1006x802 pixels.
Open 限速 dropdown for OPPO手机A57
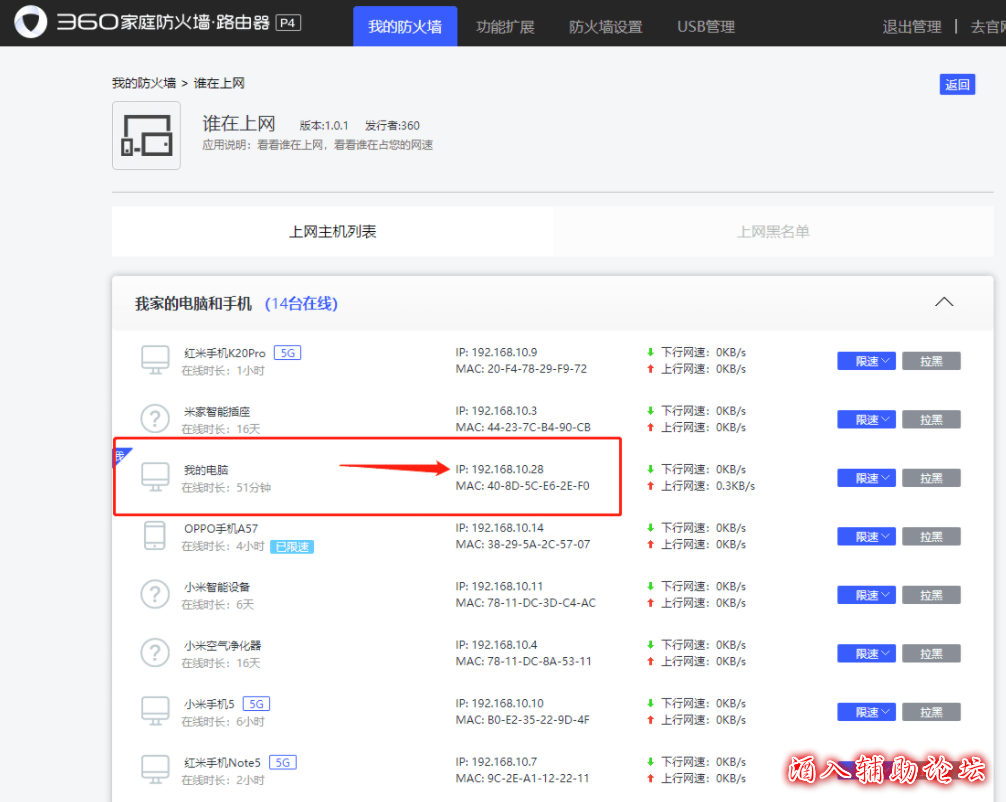(866, 537)
